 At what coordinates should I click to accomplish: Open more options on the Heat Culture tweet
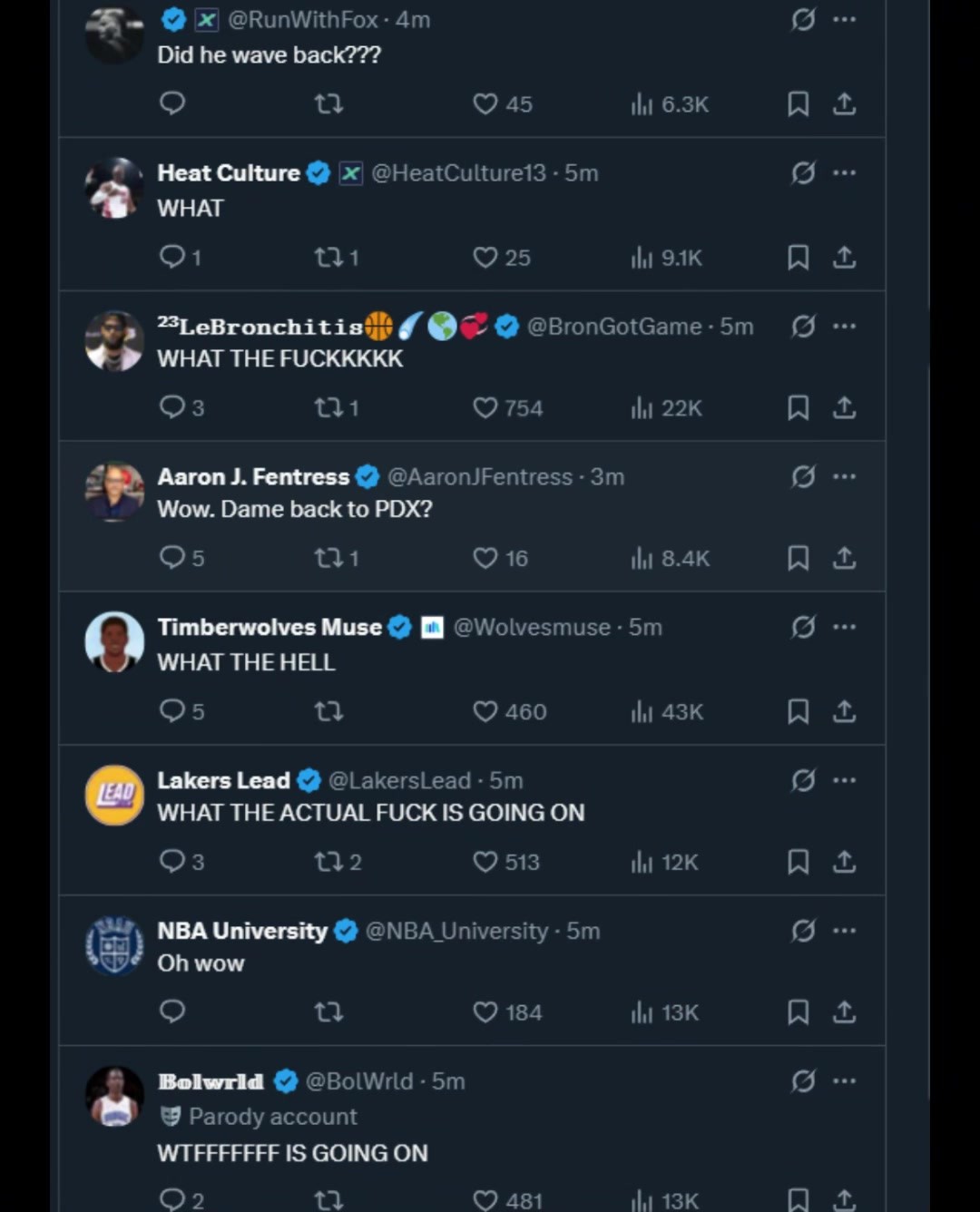(844, 172)
